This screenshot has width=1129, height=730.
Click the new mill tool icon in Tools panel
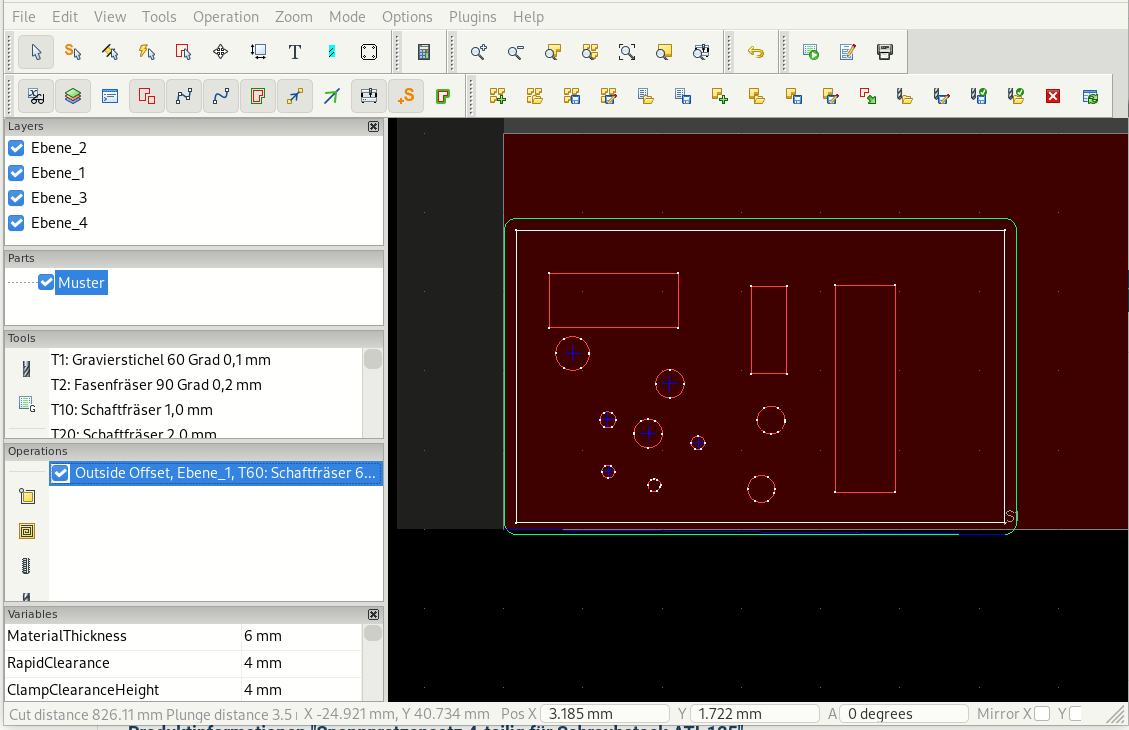[x=27, y=369]
